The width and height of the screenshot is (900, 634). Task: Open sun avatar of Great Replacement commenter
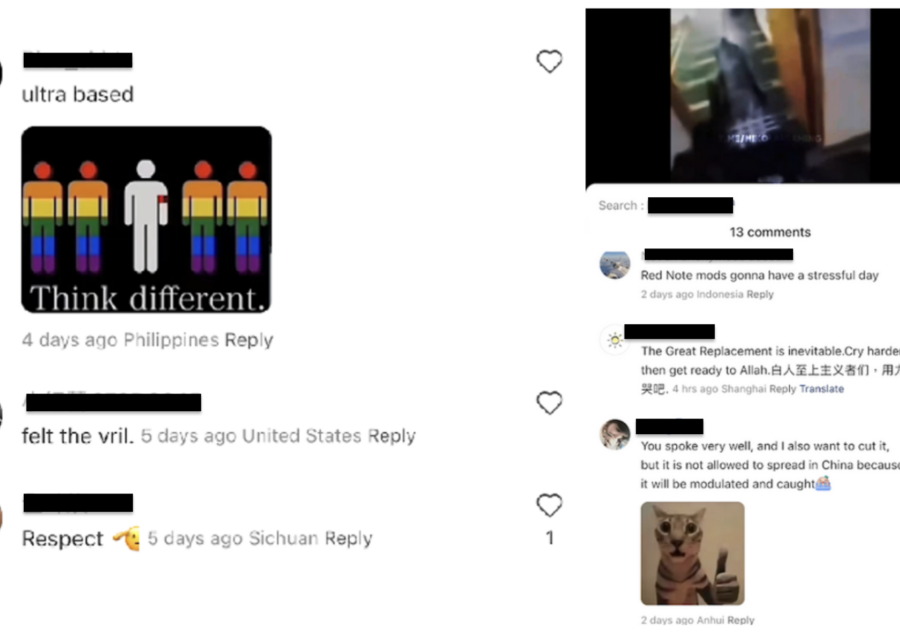click(615, 340)
